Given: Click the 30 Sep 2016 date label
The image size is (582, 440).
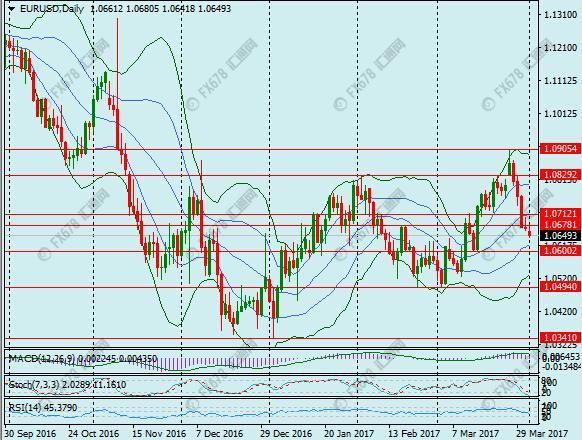Looking at the screenshot, I should (x=30, y=433).
